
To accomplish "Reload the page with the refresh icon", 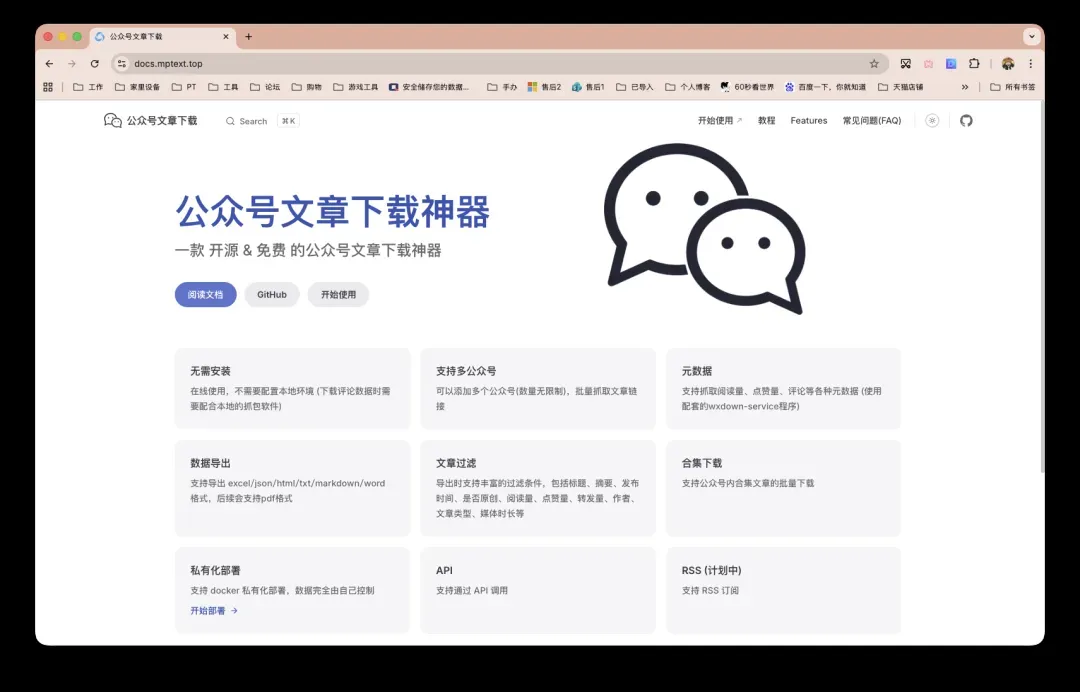I will (x=95, y=64).
